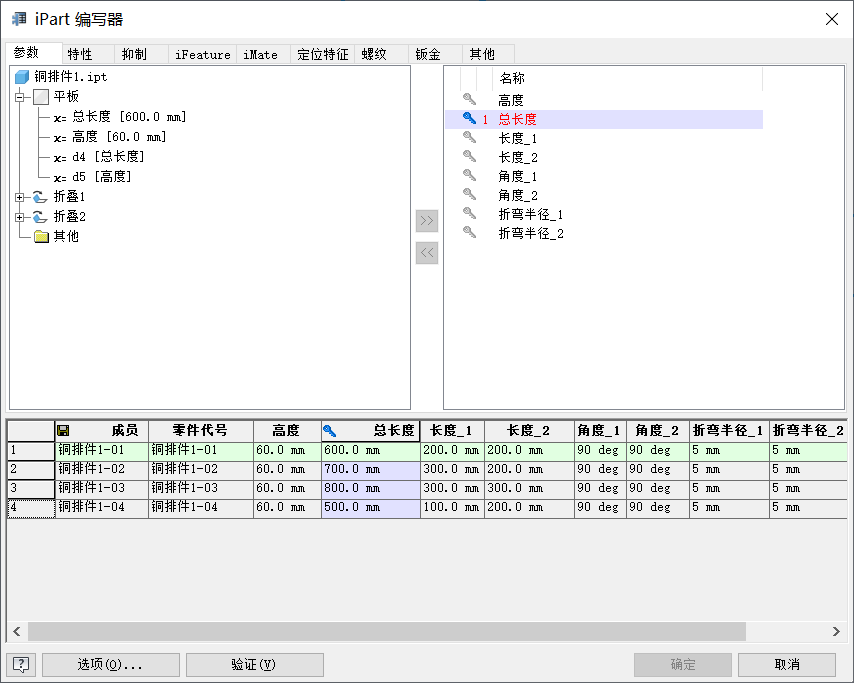The image size is (854, 683).
Task: Click the blue key icon for 总长度
Action: tap(469, 118)
